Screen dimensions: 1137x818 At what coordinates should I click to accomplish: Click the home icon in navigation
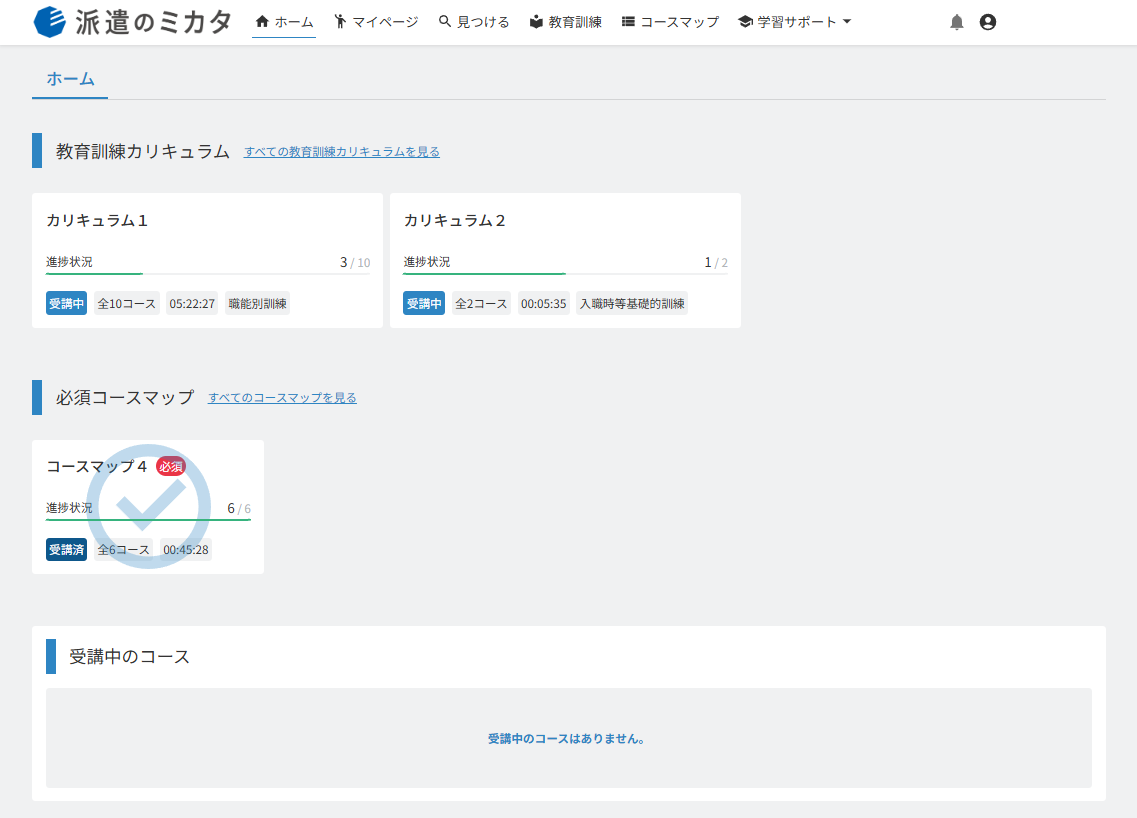coord(262,22)
